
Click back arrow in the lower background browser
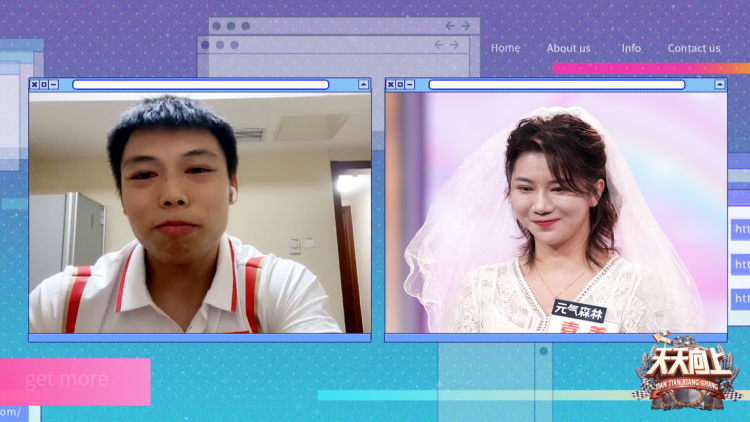(439, 45)
